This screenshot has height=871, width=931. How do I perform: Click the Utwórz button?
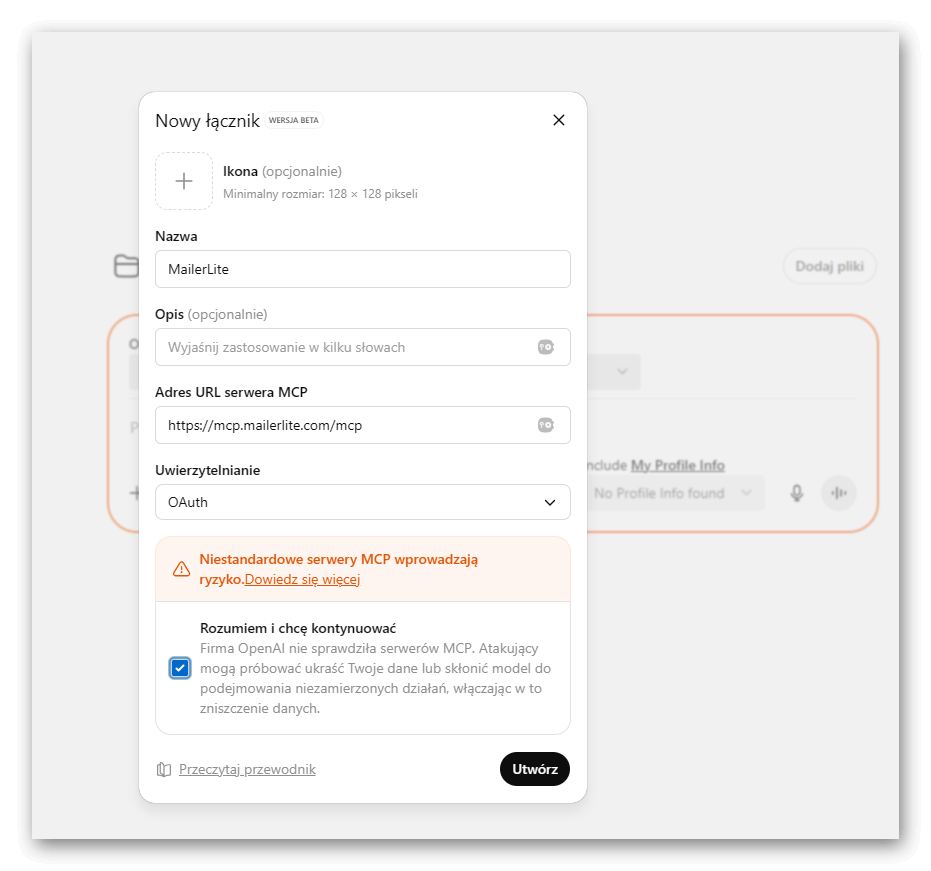coord(535,769)
